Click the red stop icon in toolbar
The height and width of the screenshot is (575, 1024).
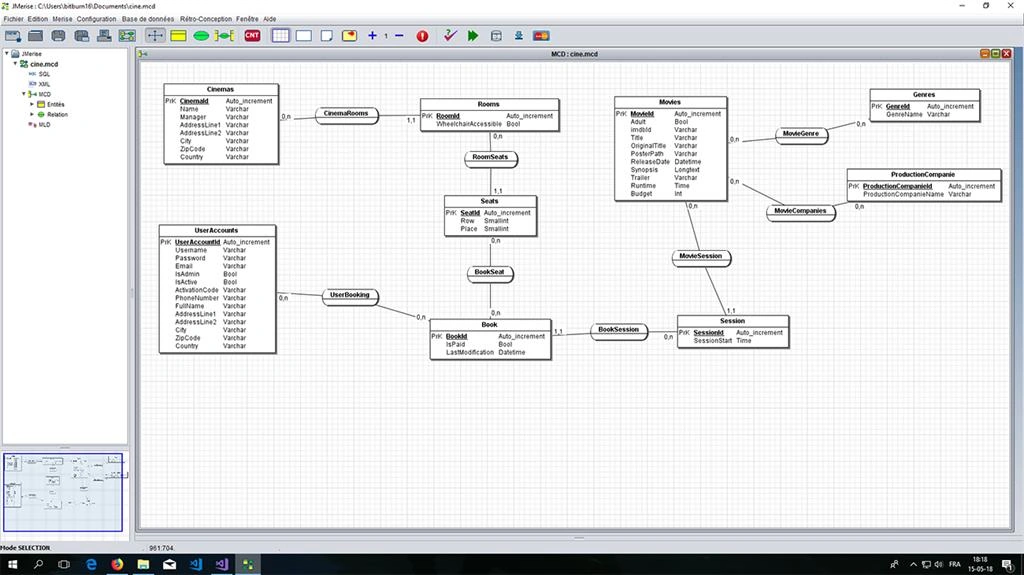423,36
